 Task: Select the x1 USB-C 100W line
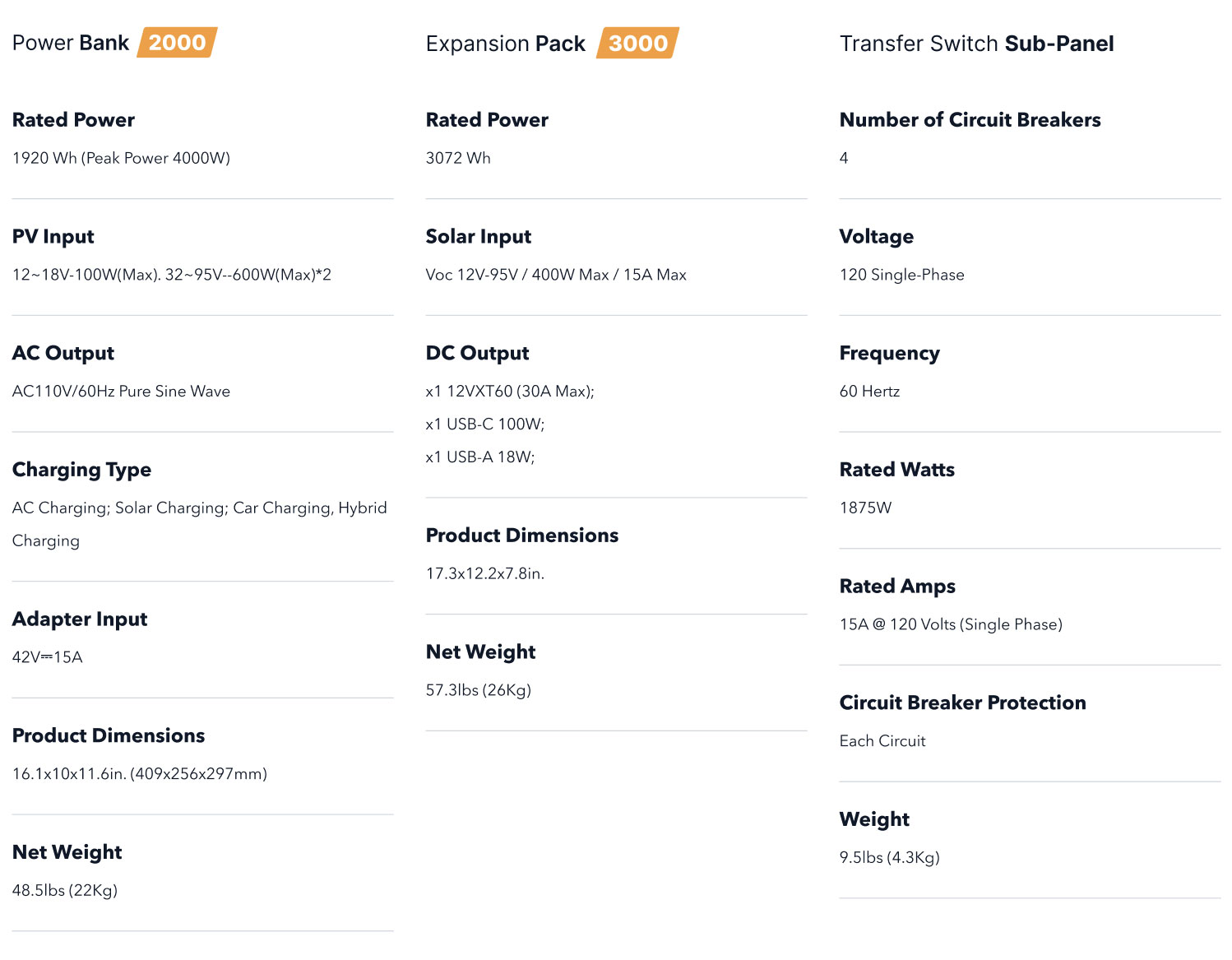pyautogui.click(x=485, y=424)
